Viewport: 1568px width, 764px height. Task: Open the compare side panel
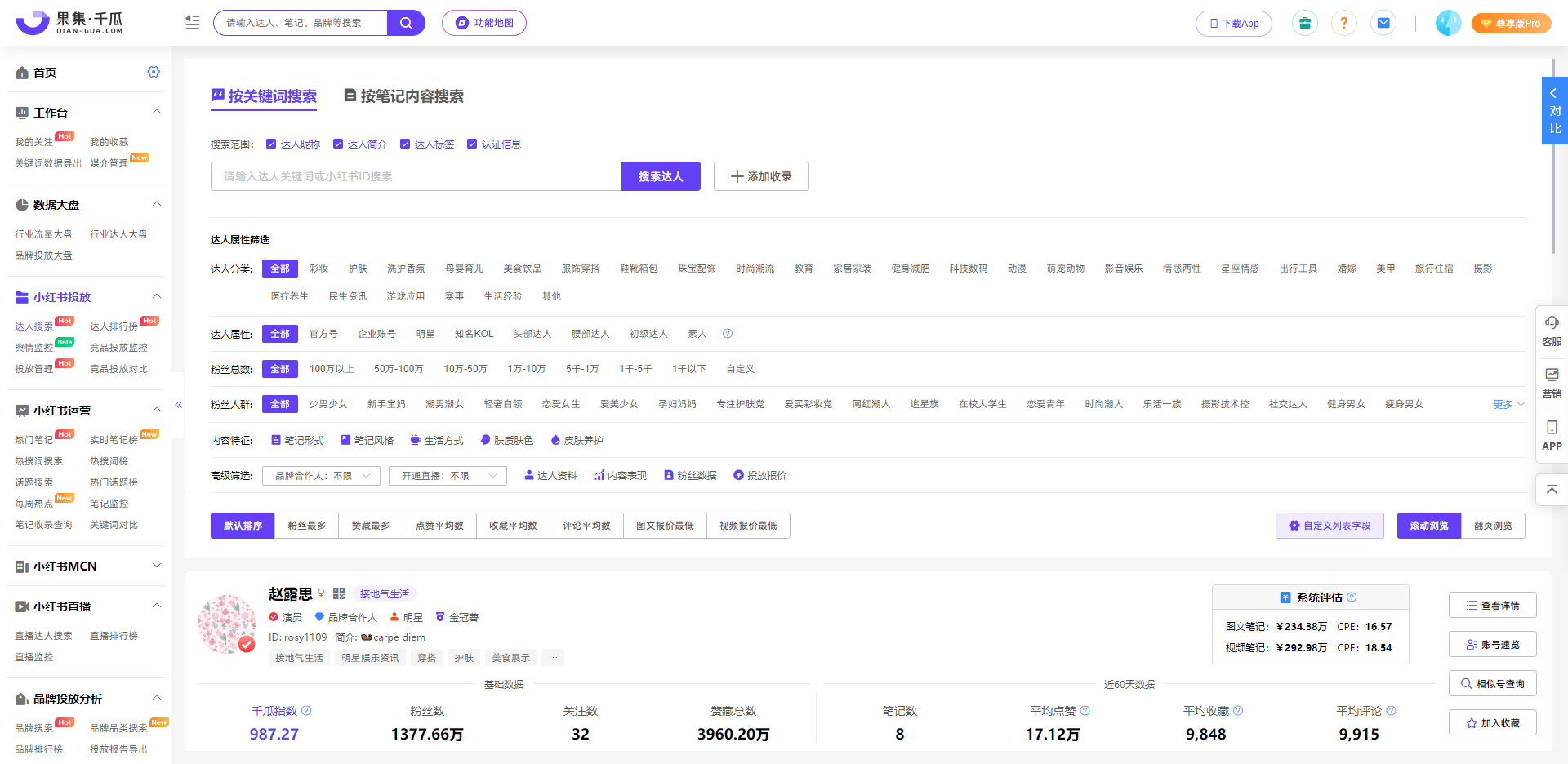[x=1555, y=110]
